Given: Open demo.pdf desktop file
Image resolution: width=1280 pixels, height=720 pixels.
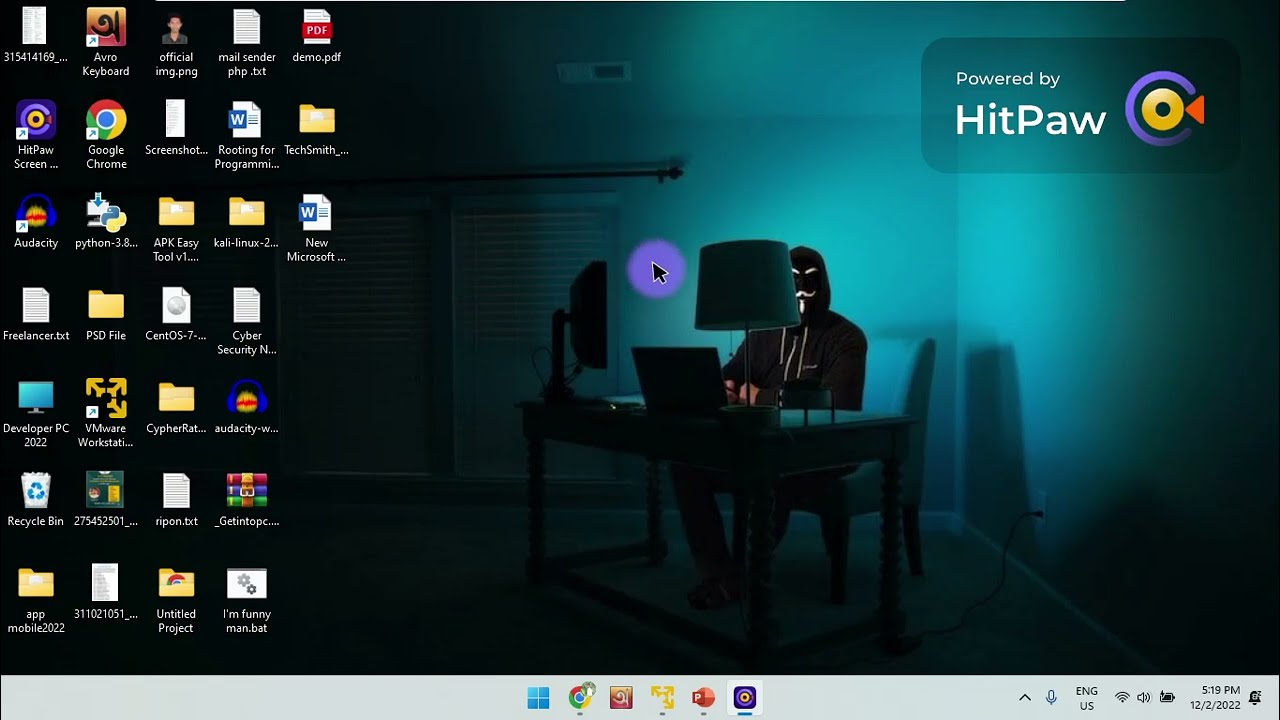Looking at the screenshot, I should [x=316, y=36].
